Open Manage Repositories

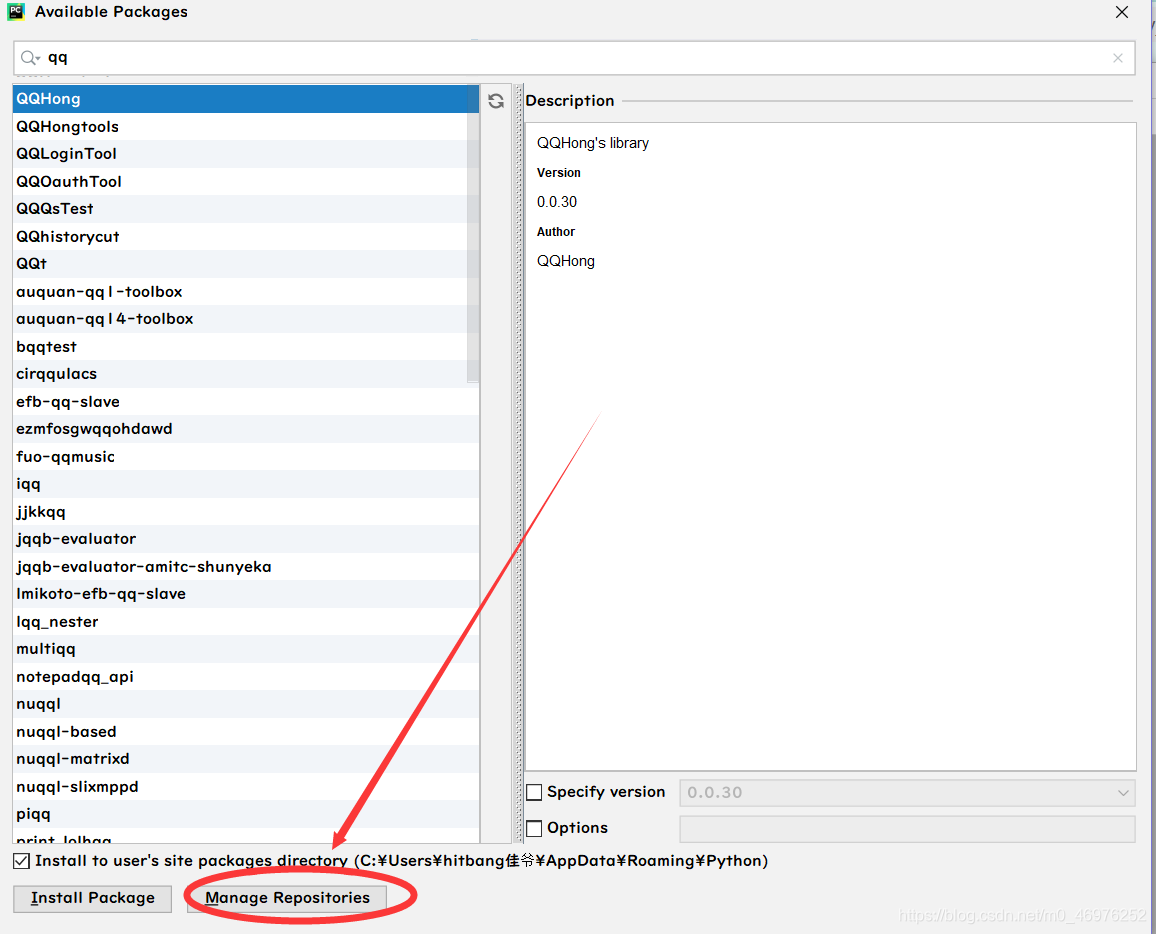pyautogui.click(x=287, y=899)
